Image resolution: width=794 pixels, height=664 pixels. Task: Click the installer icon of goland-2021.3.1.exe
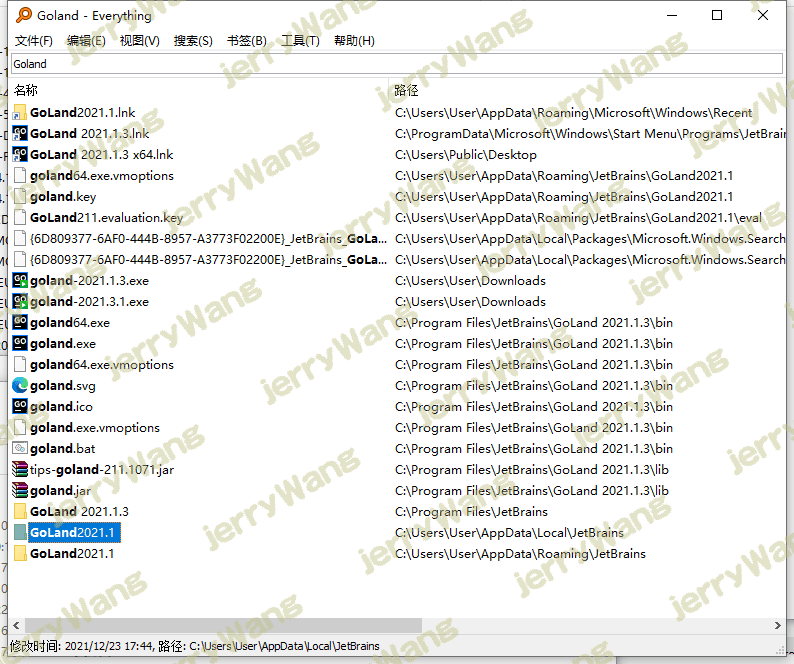pos(20,302)
